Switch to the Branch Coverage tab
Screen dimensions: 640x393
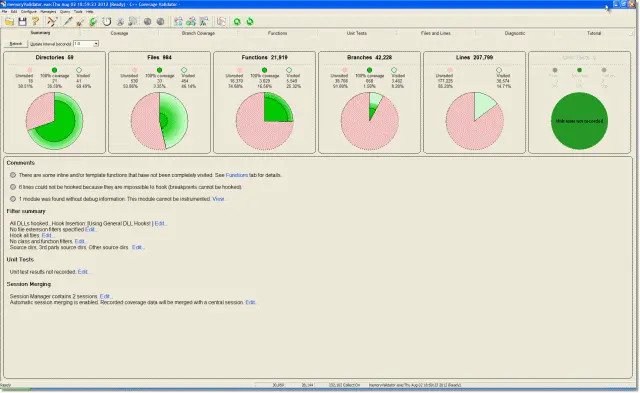point(198,33)
